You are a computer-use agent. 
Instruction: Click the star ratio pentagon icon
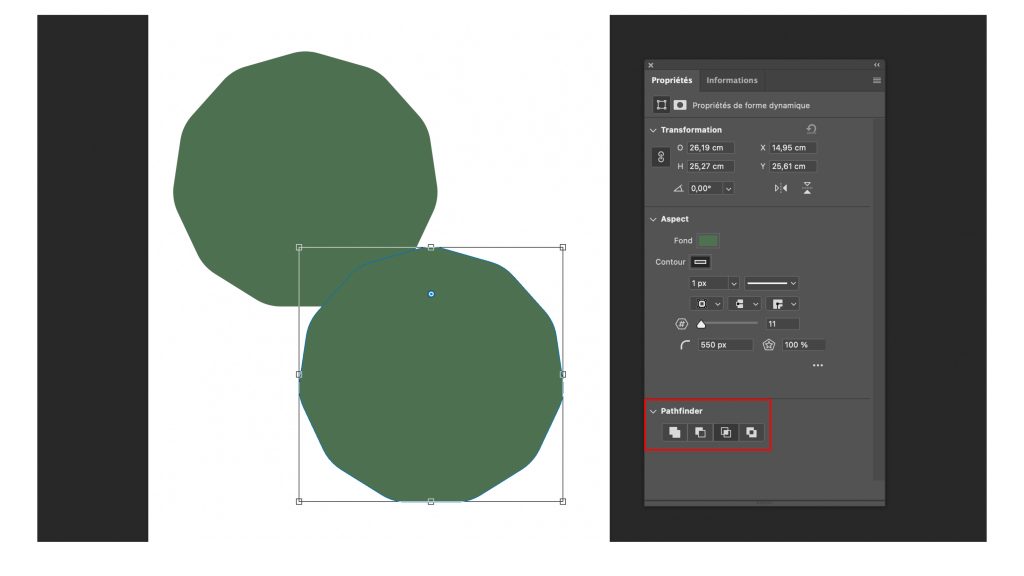[769, 345]
